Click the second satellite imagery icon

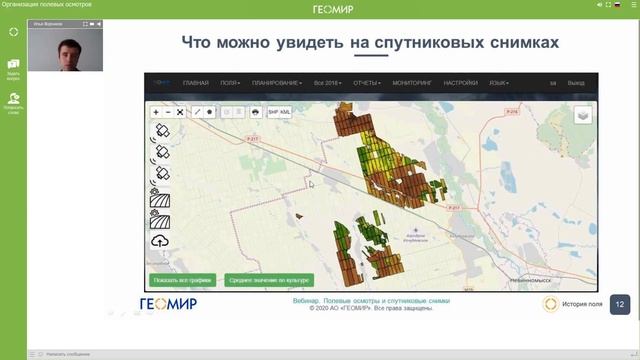click(160, 153)
